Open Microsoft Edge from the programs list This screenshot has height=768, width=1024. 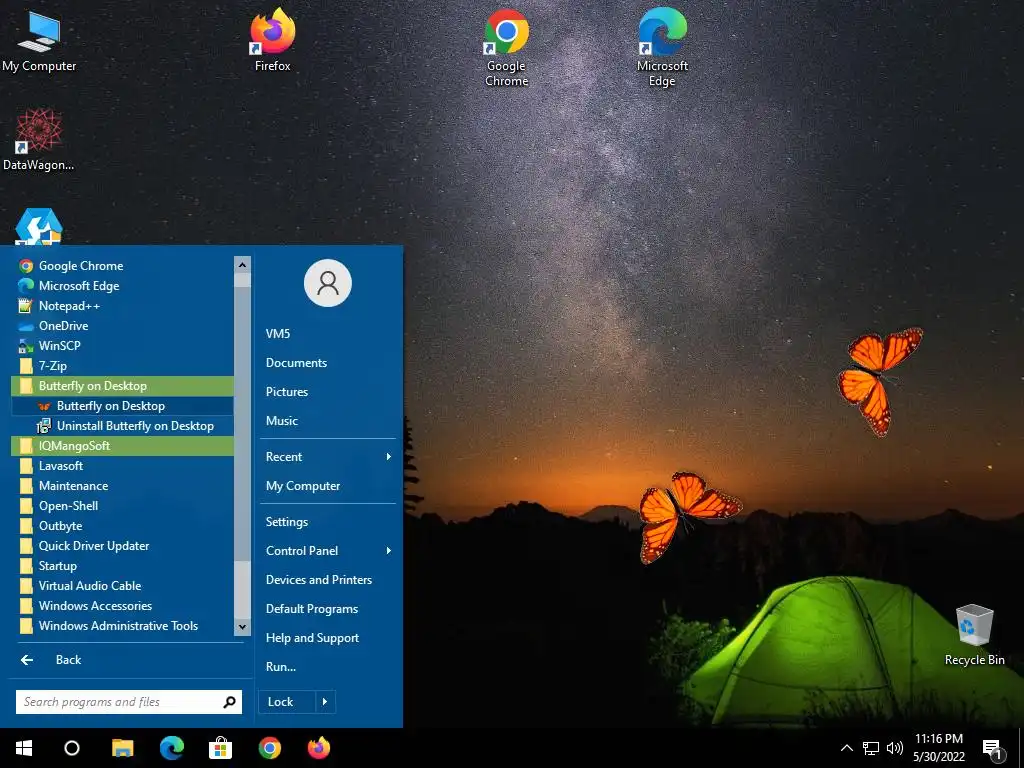pos(122,286)
